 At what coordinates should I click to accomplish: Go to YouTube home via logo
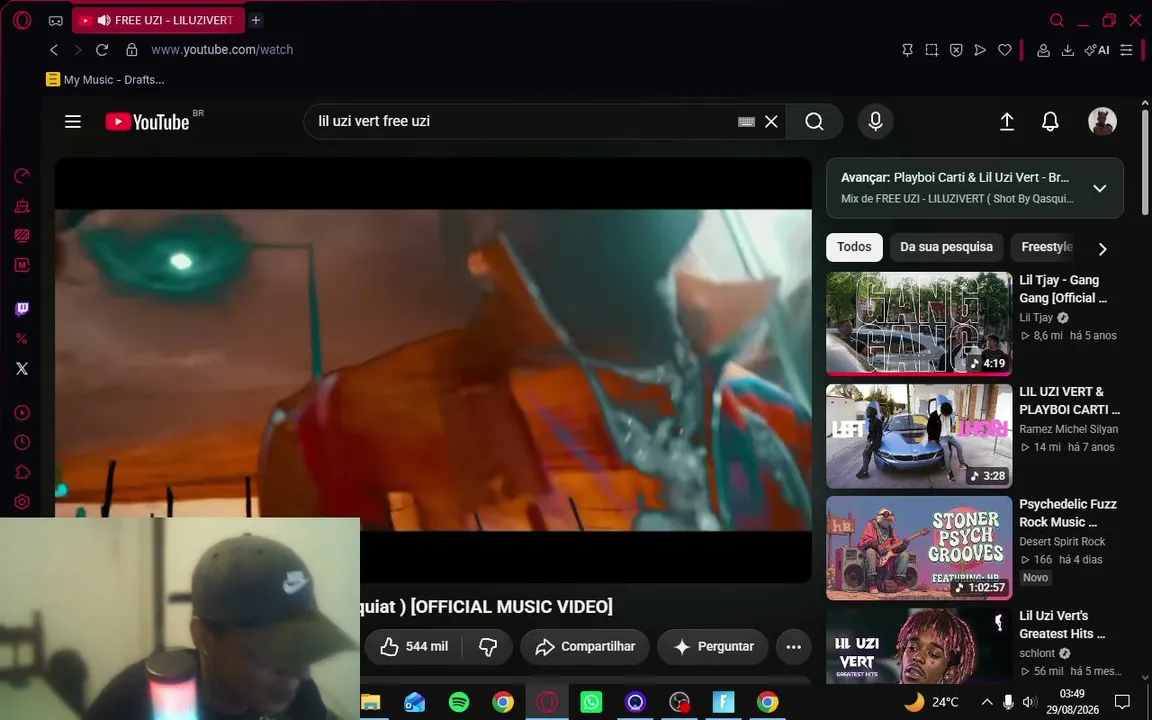(x=148, y=121)
